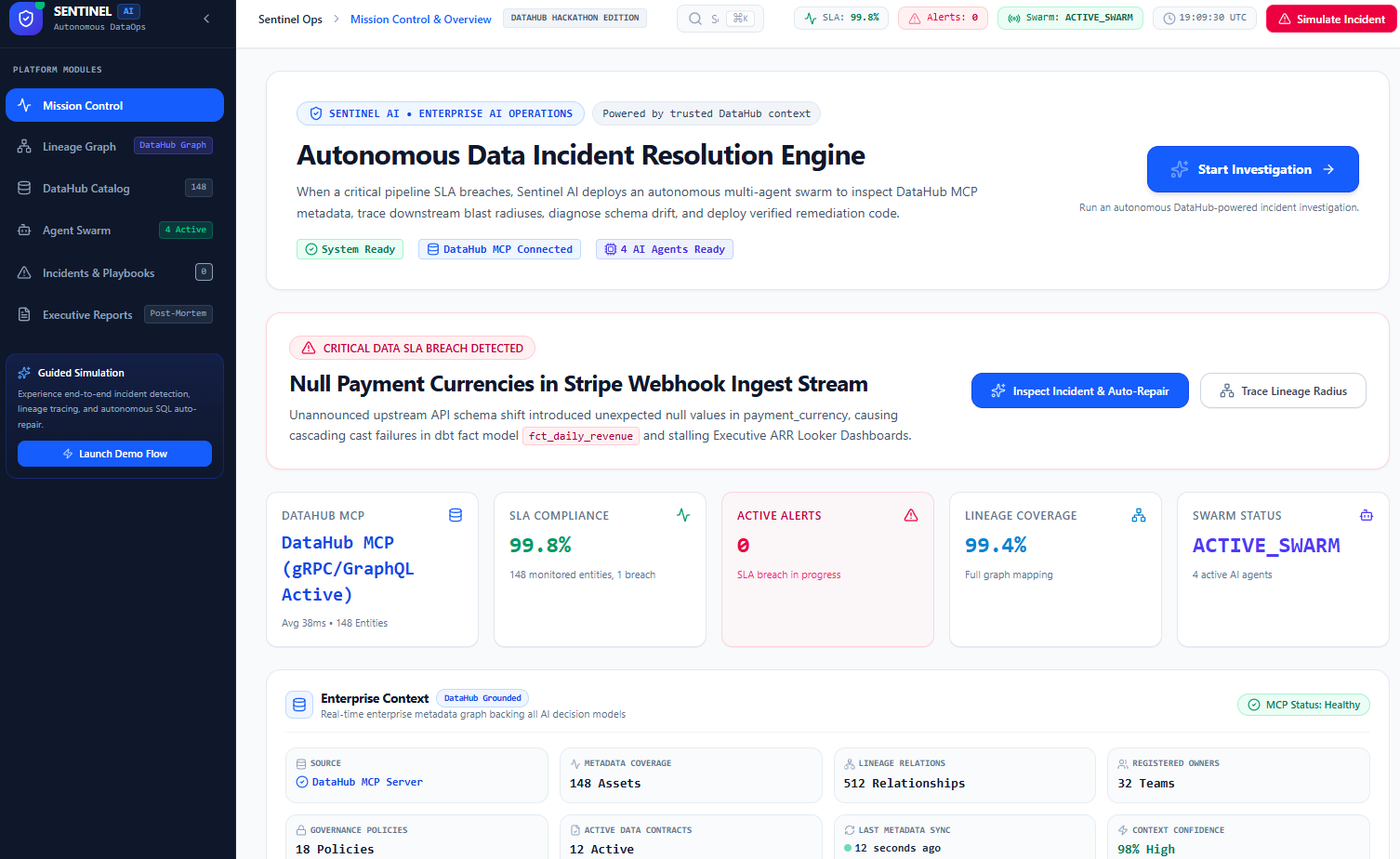Click the Enterprise Context database icon
The height and width of the screenshot is (859, 1400).
[x=299, y=705]
